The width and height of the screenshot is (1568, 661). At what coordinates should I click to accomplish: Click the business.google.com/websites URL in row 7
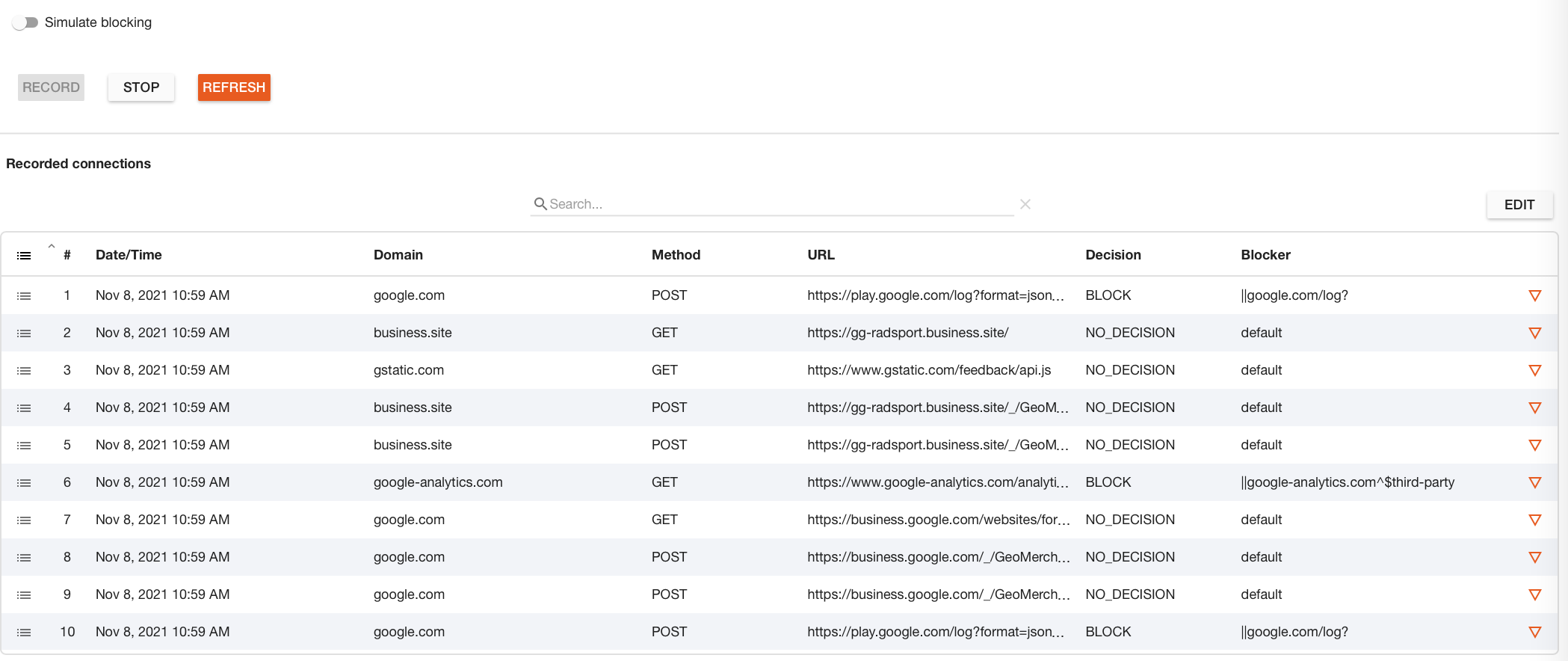tap(939, 520)
